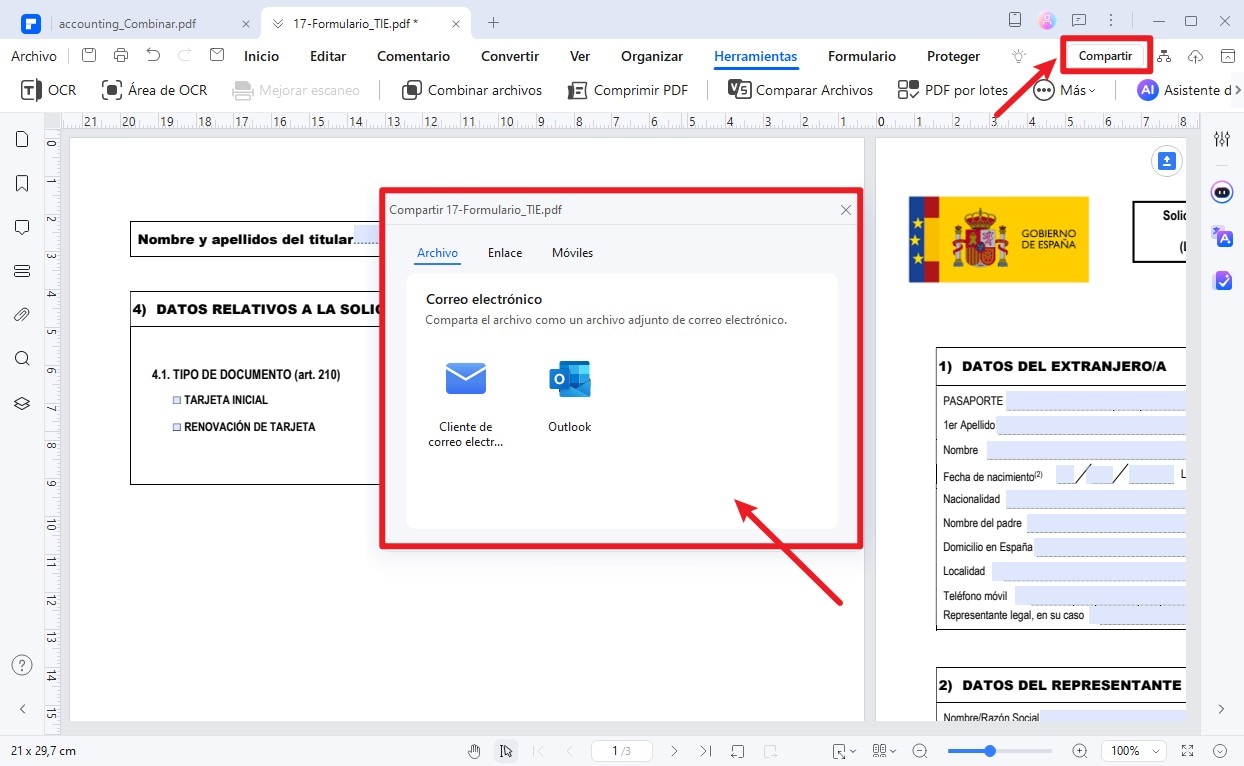
Task: Adjust the zoom slider in status bar
Action: pyautogui.click(x=990, y=750)
